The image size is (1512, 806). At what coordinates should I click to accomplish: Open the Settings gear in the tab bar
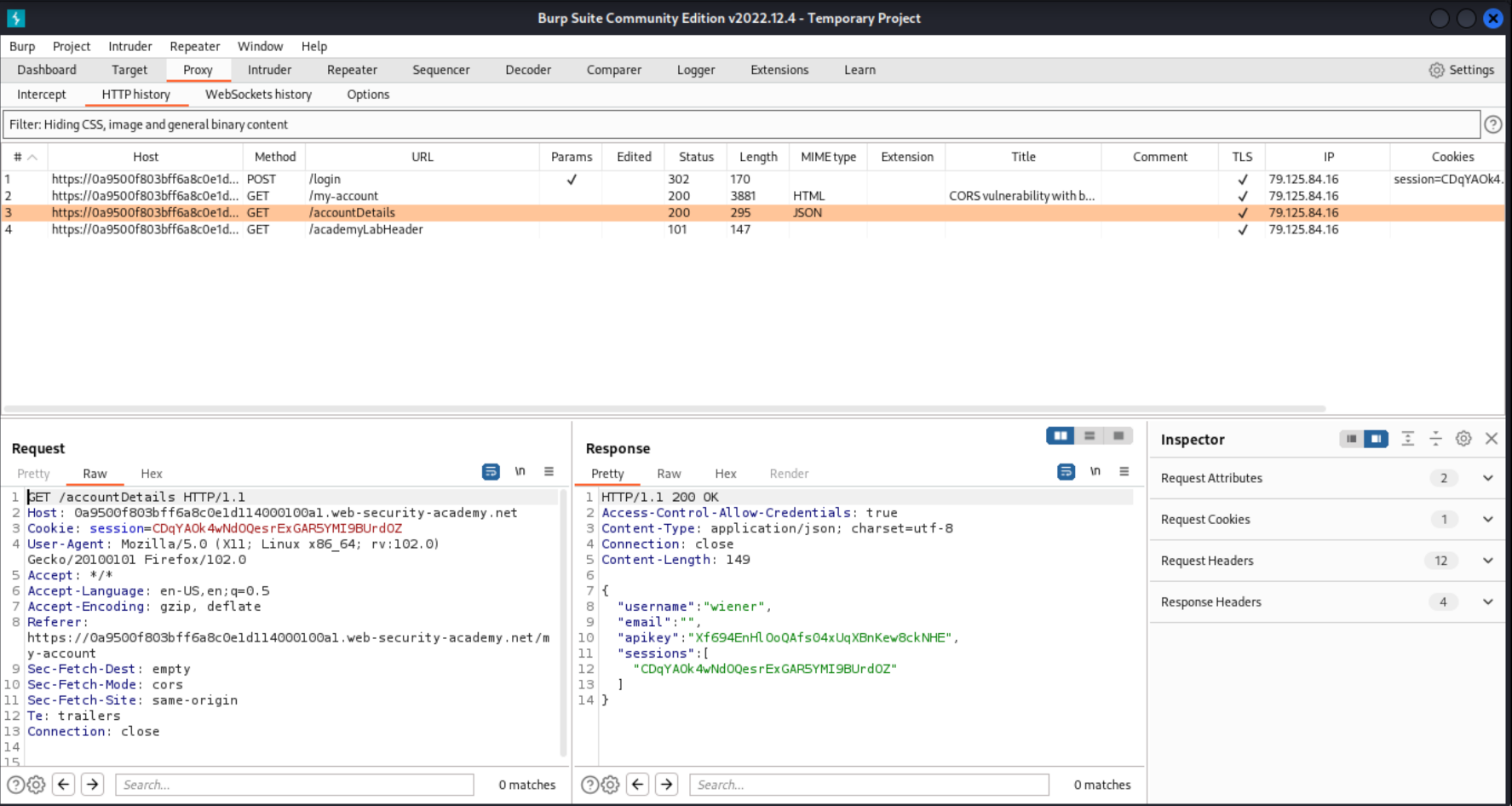pos(1461,70)
